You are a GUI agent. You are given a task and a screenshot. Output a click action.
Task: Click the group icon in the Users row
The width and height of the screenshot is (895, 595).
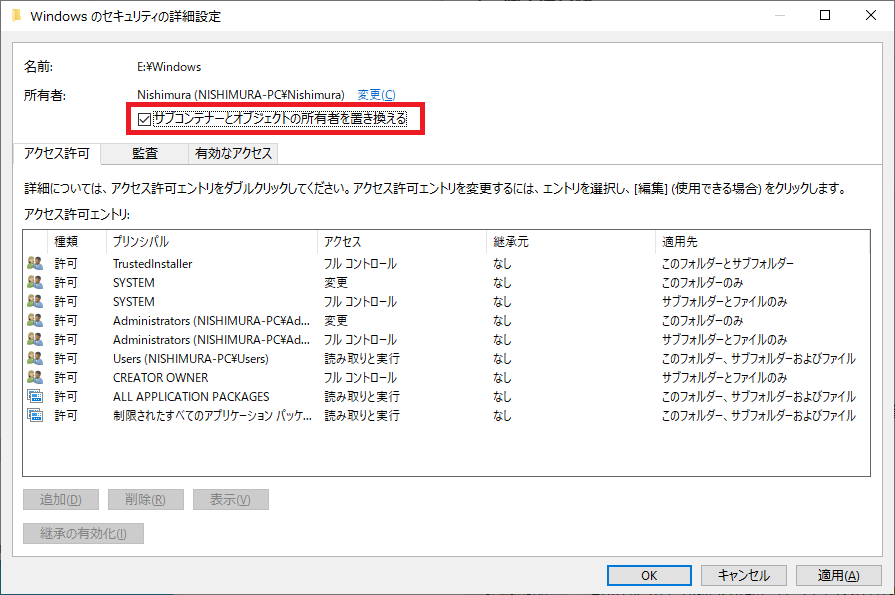point(35,358)
